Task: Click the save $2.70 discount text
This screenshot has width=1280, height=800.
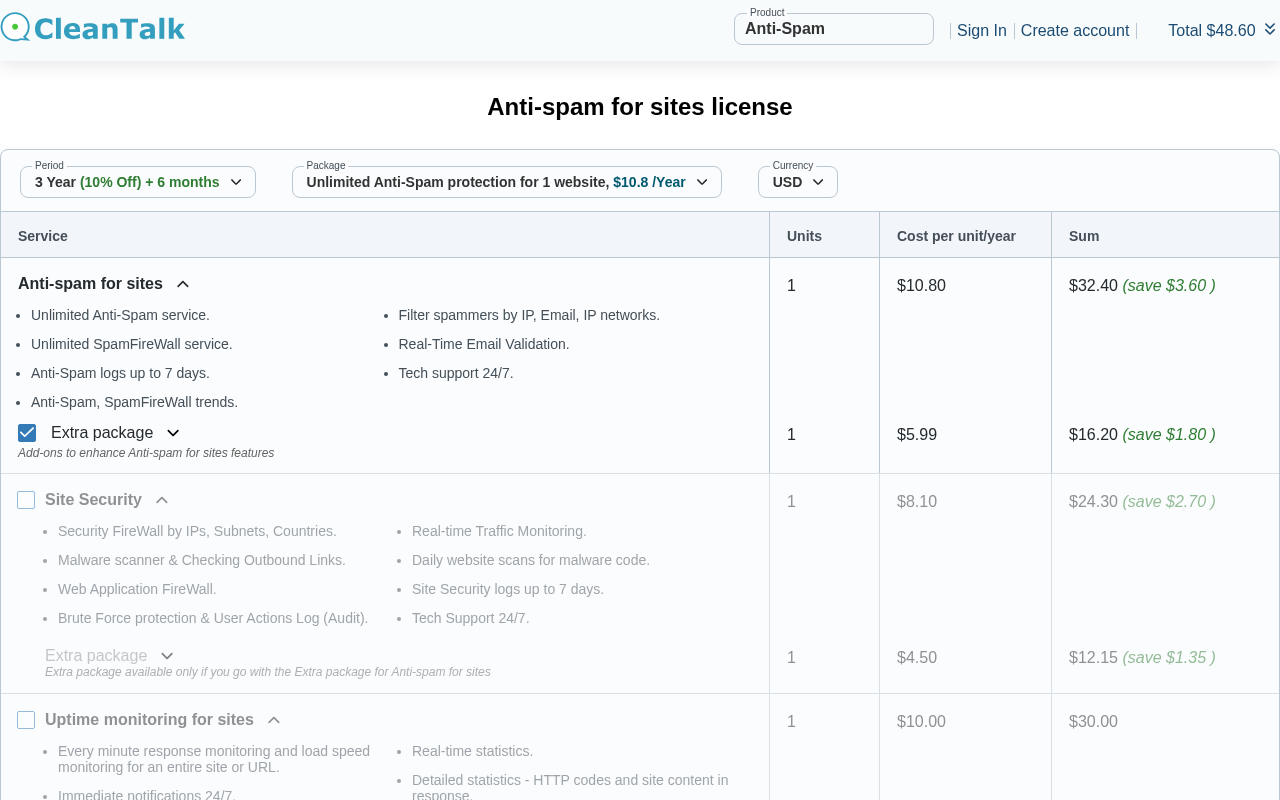Action: click(1169, 502)
